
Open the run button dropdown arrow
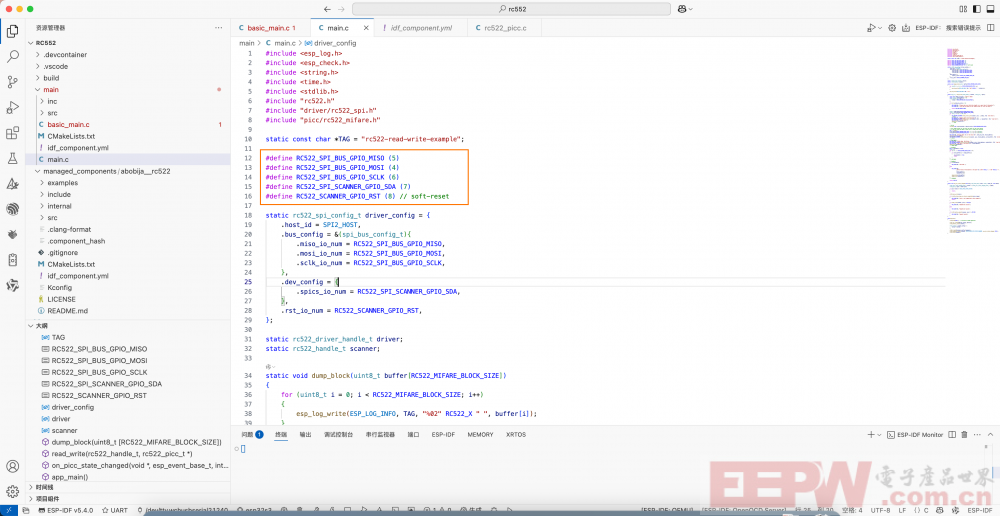(x=880, y=28)
